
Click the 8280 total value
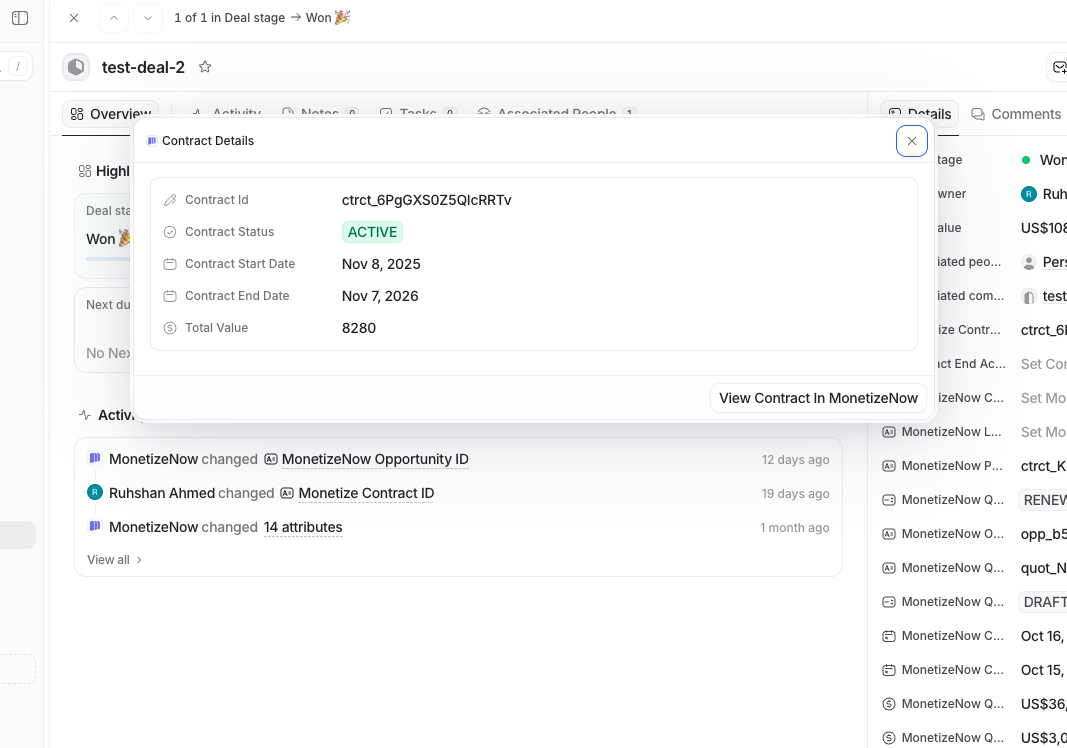click(359, 328)
